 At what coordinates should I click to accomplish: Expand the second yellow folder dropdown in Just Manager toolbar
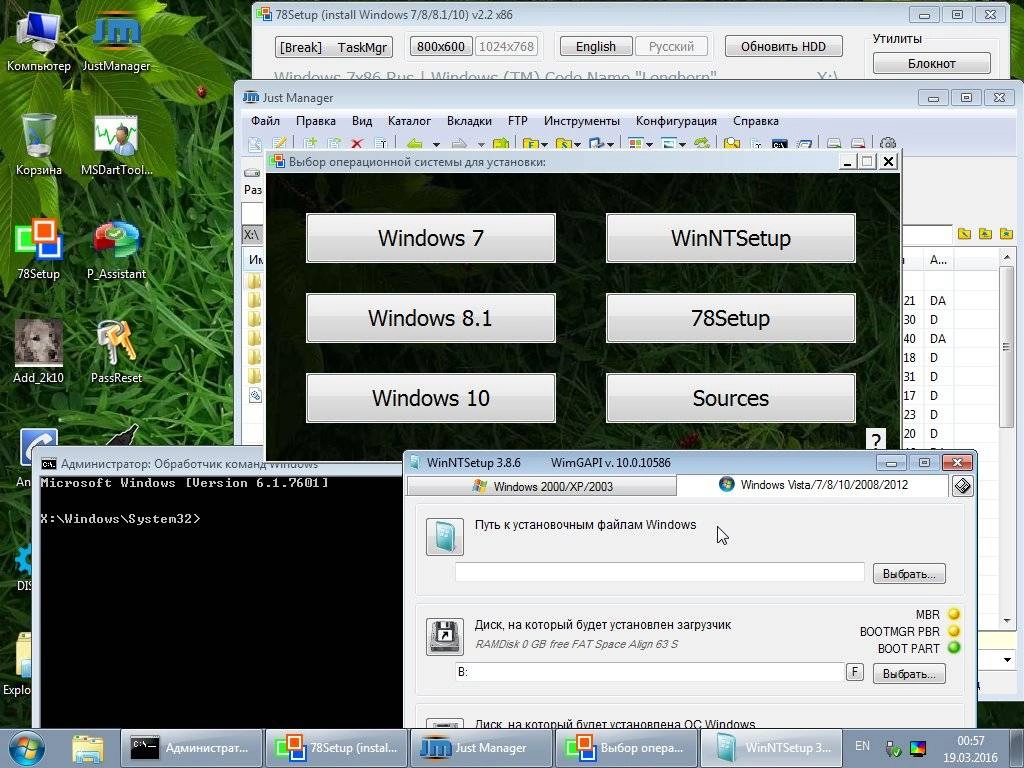(x=577, y=144)
